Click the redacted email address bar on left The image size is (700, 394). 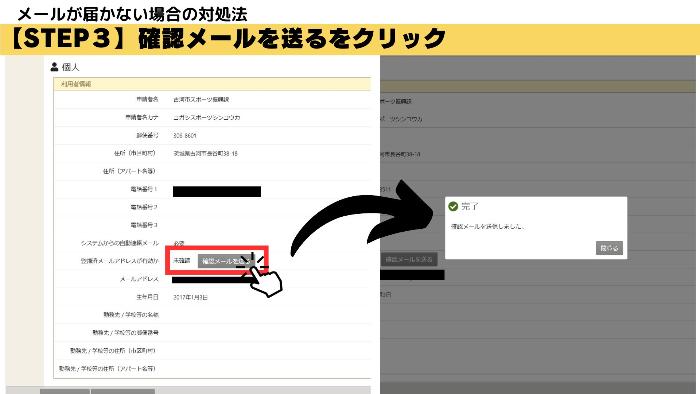coord(210,280)
